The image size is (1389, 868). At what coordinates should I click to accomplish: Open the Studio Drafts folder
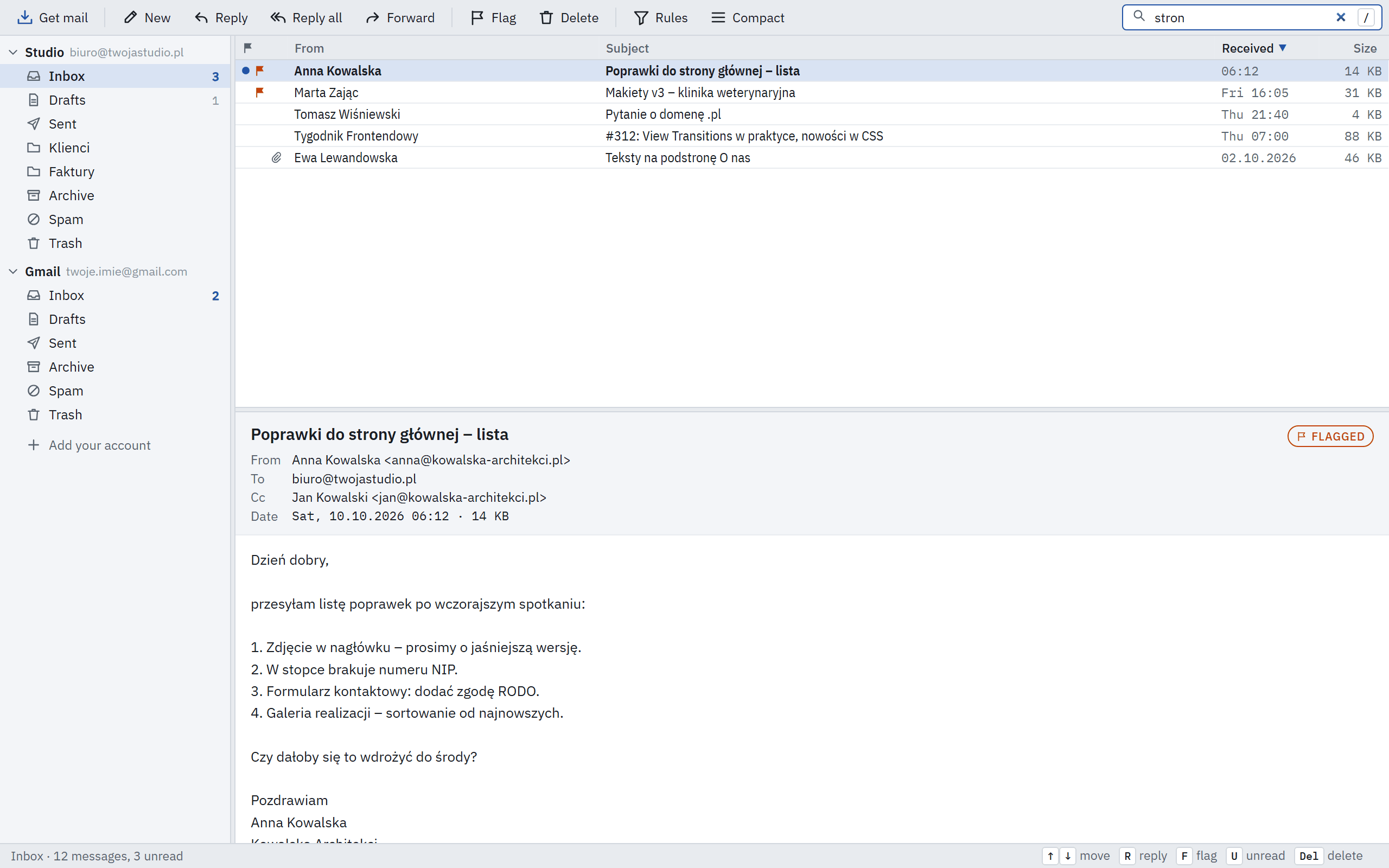pyautogui.click(x=115, y=100)
